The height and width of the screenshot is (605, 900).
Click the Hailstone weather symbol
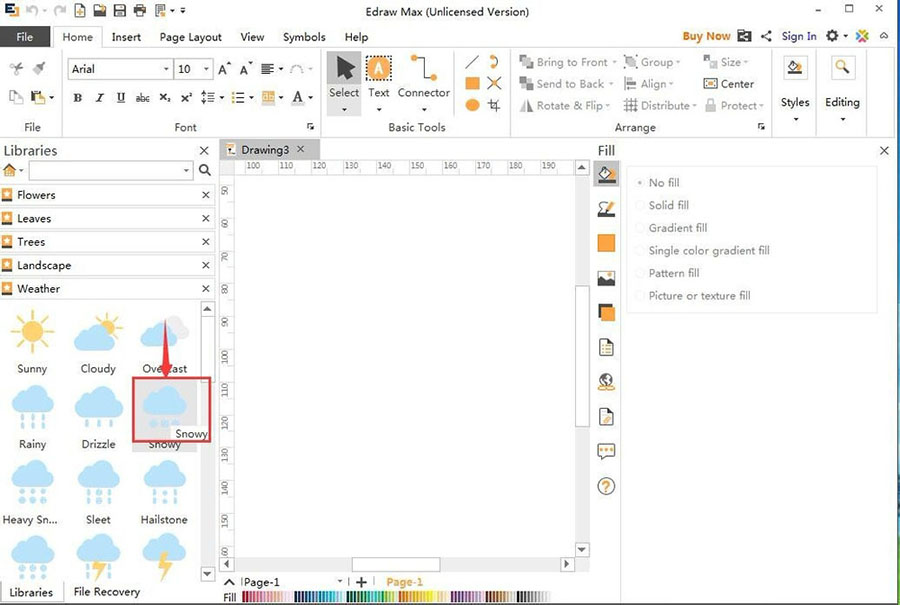pos(164,483)
